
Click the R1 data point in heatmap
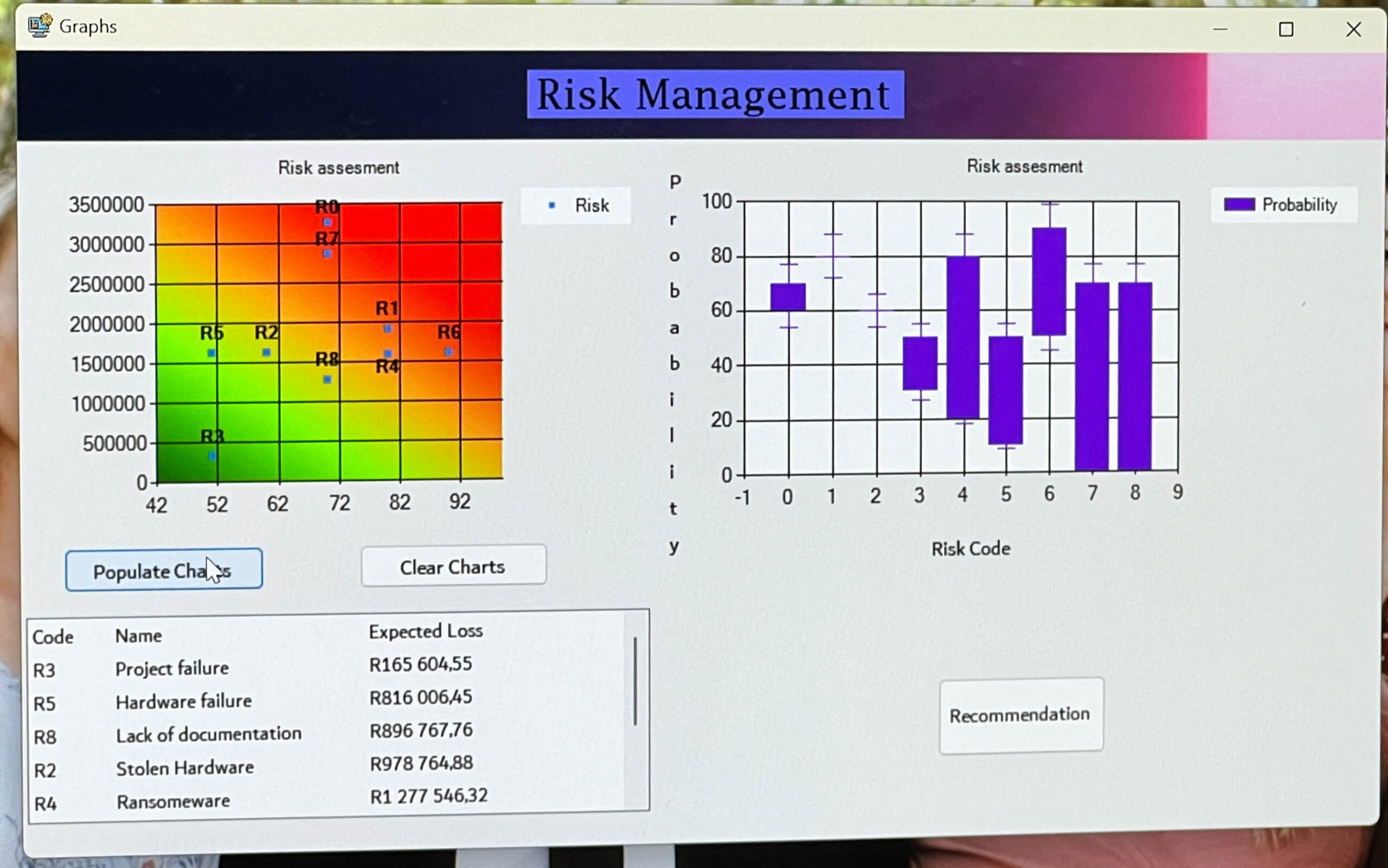click(388, 329)
